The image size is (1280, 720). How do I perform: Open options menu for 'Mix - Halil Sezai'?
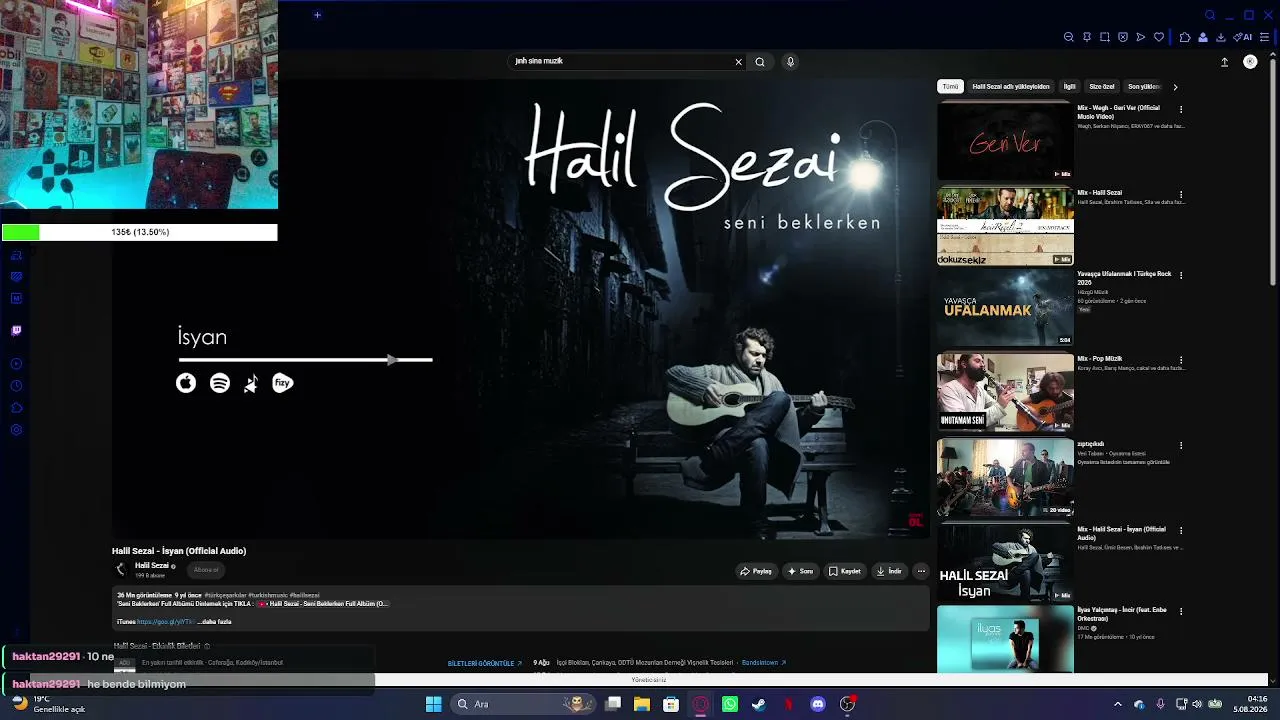[x=1181, y=195]
